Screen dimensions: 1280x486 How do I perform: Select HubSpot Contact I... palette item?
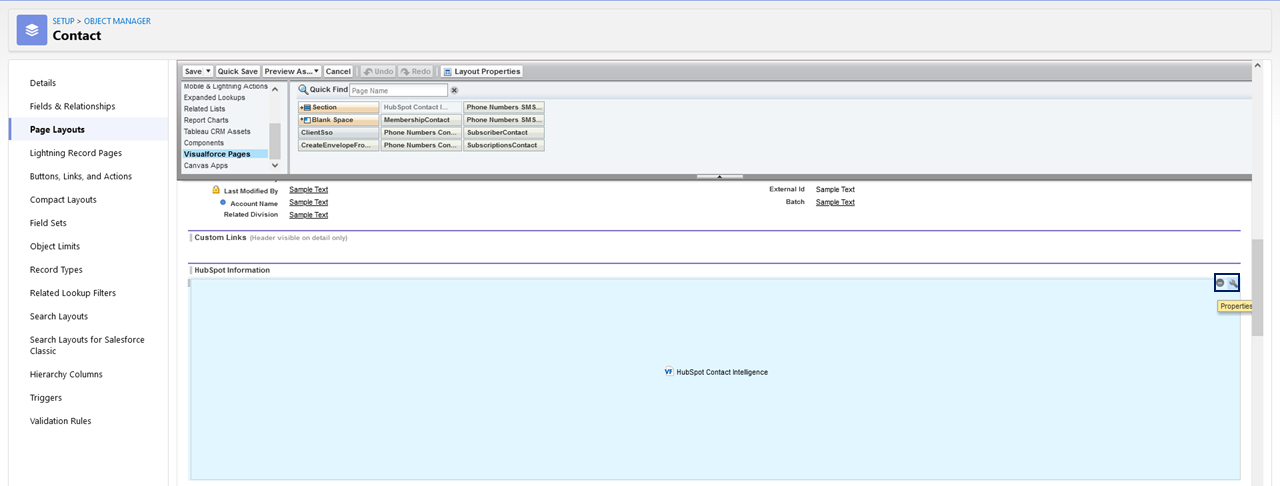tap(421, 107)
